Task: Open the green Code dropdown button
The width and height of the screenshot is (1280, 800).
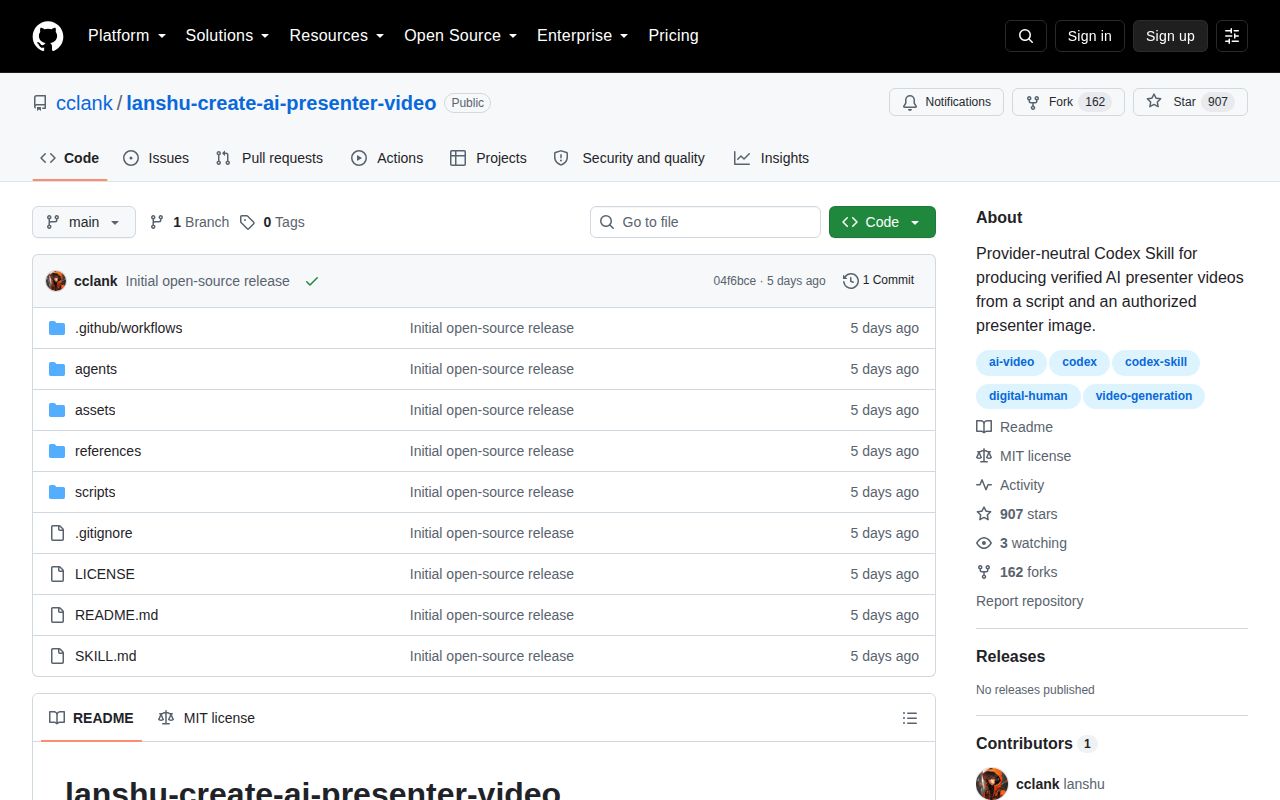Action: tap(882, 222)
